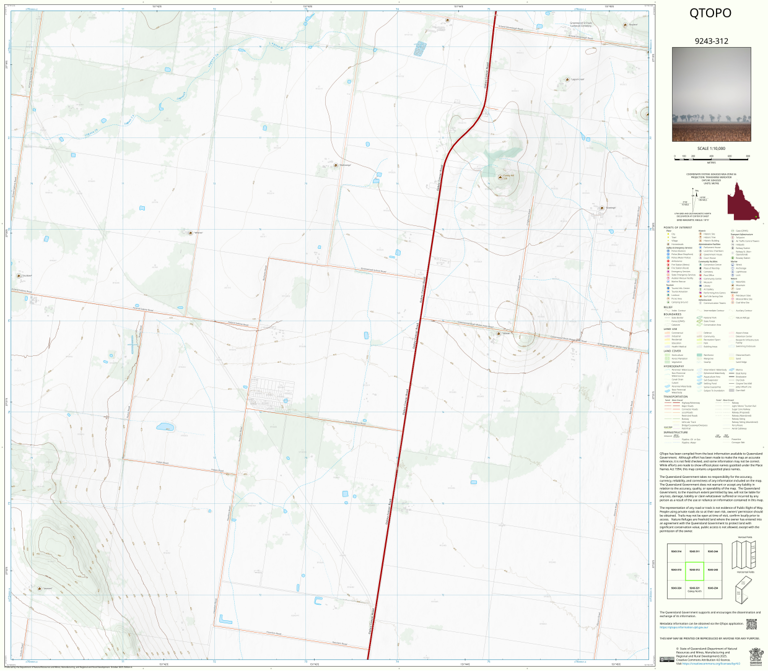Click the large blue lake on map
Viewport: 768px width, 671px height.
click(165, 427)
